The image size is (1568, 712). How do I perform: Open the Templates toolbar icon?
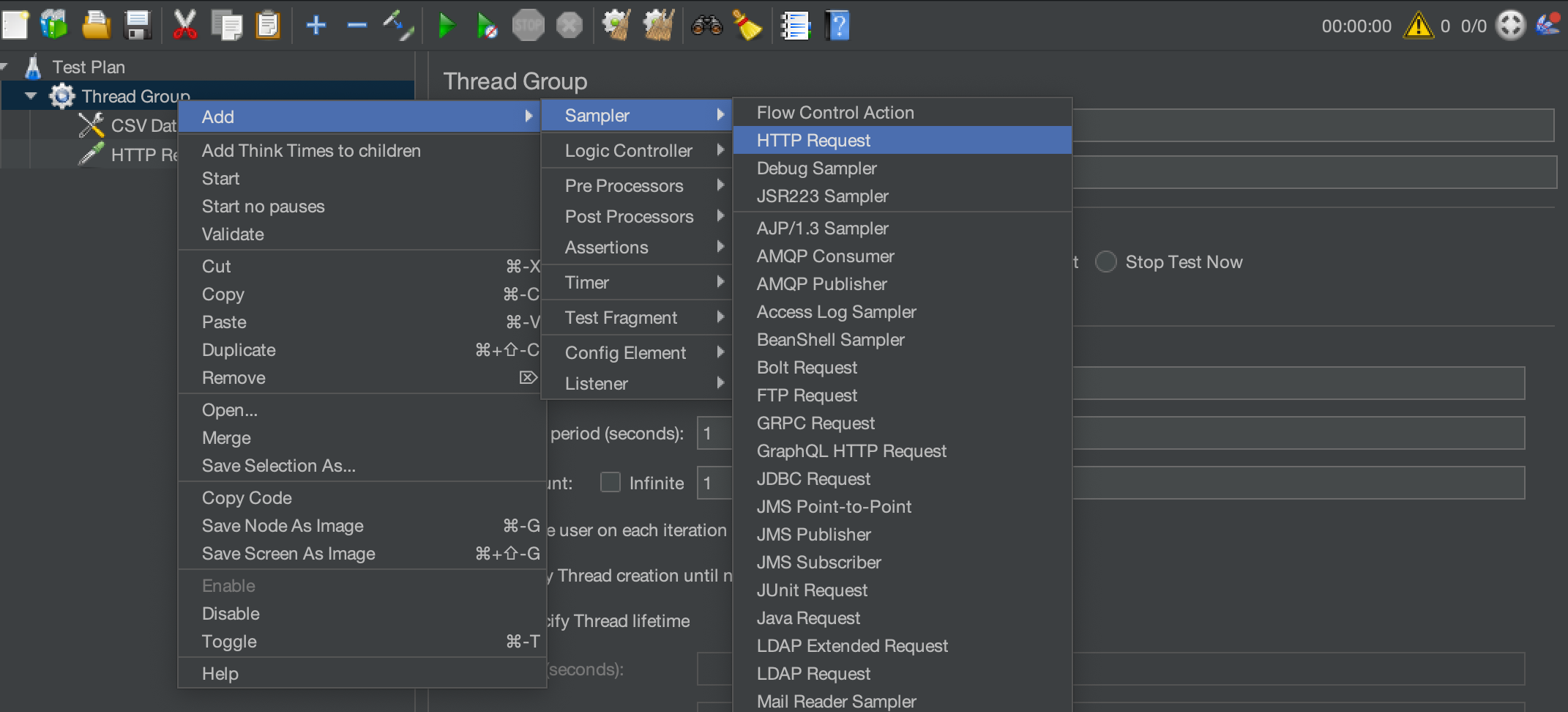54,26
